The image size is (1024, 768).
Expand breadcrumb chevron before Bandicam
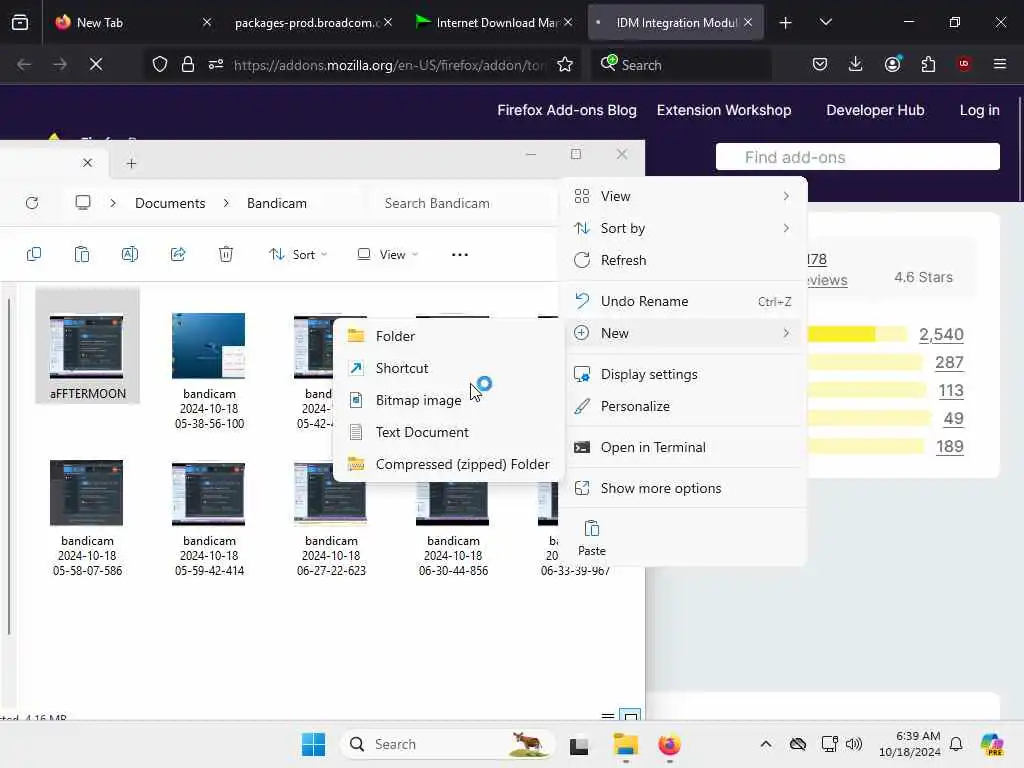coord(226,203)
